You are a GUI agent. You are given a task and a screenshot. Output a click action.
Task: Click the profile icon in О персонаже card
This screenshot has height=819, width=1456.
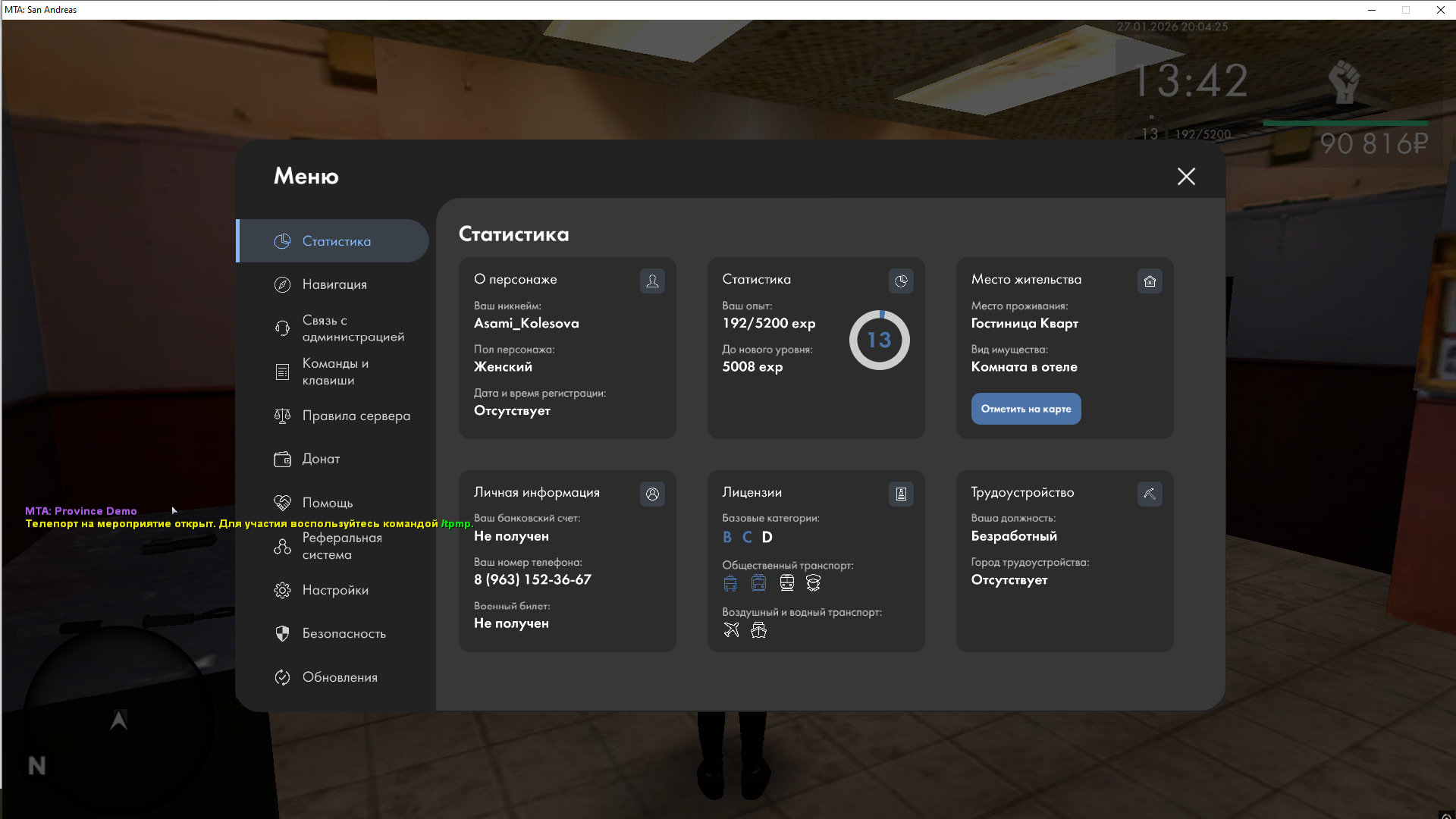(652, 281)
